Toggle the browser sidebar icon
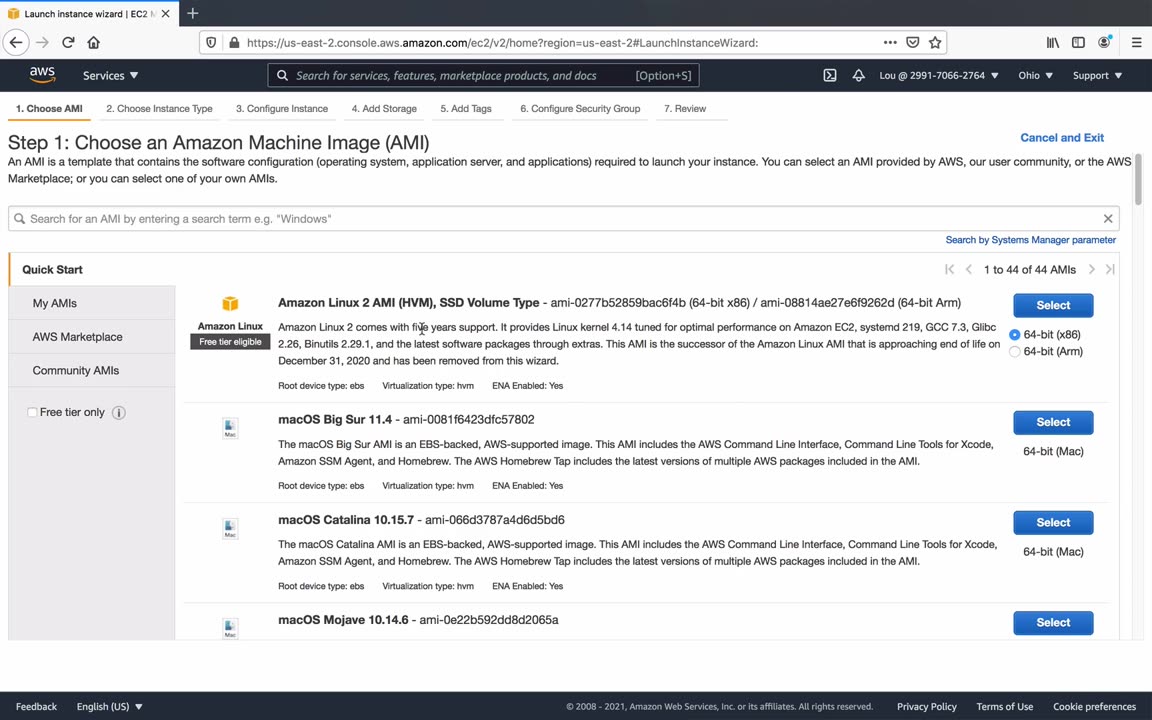Image resolution: width=1152 pixels, height=720 pixels. pyautogui.click(x=1078, y=43)
